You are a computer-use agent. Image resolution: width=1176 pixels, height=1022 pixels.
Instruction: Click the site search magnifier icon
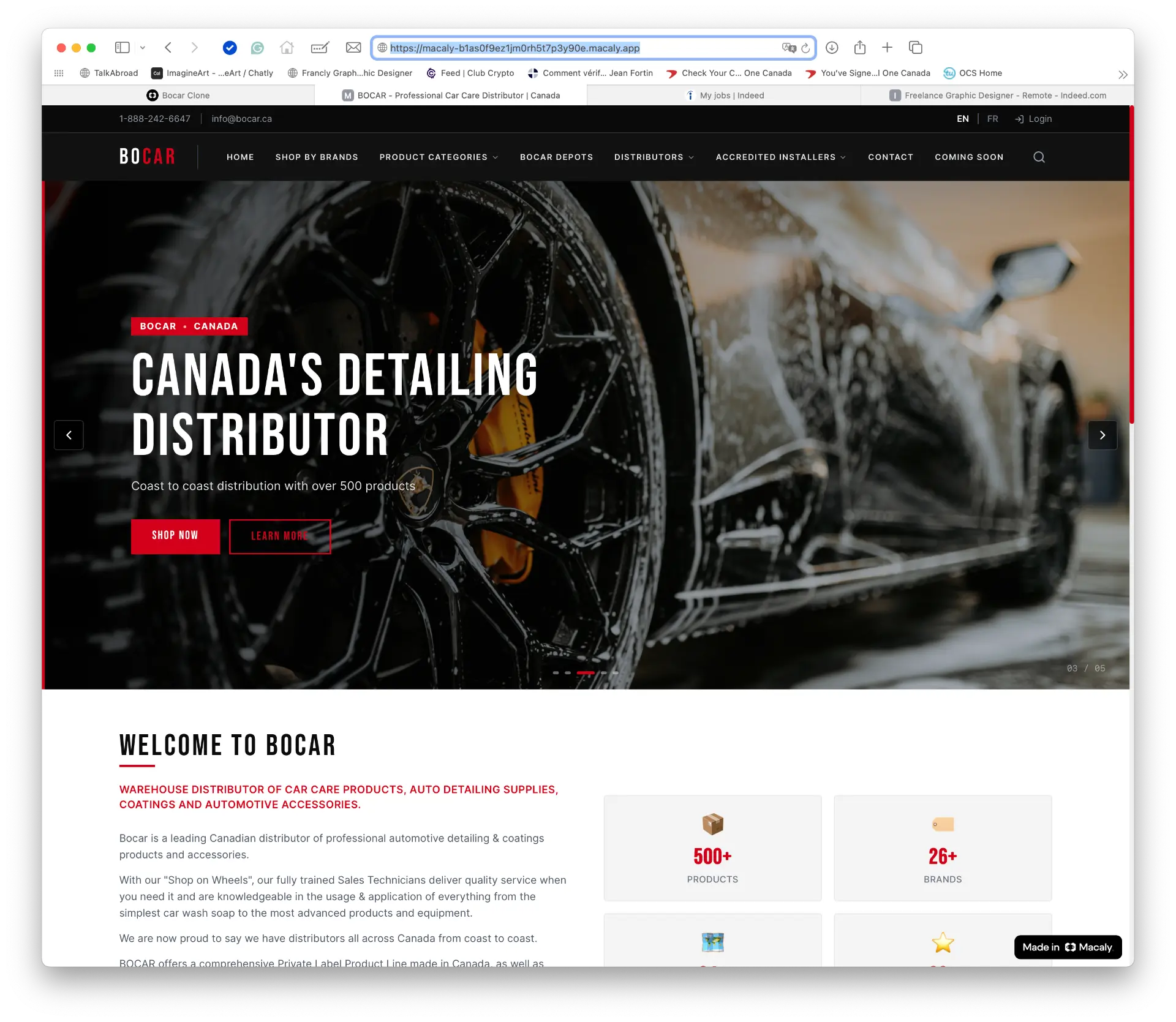[x=1039, y=157]
